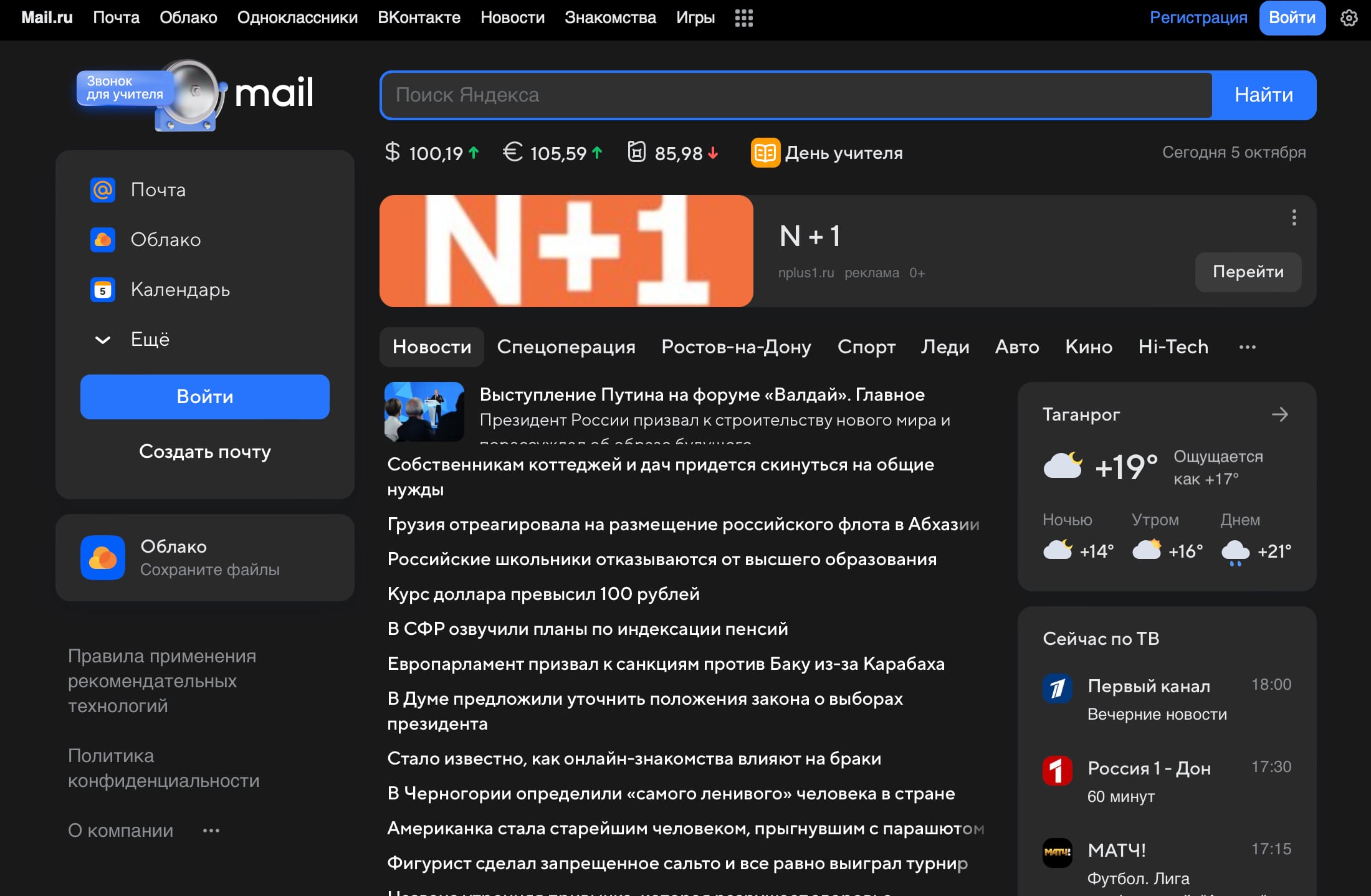Click the blue Войти button in sidebar

(205, 397)
